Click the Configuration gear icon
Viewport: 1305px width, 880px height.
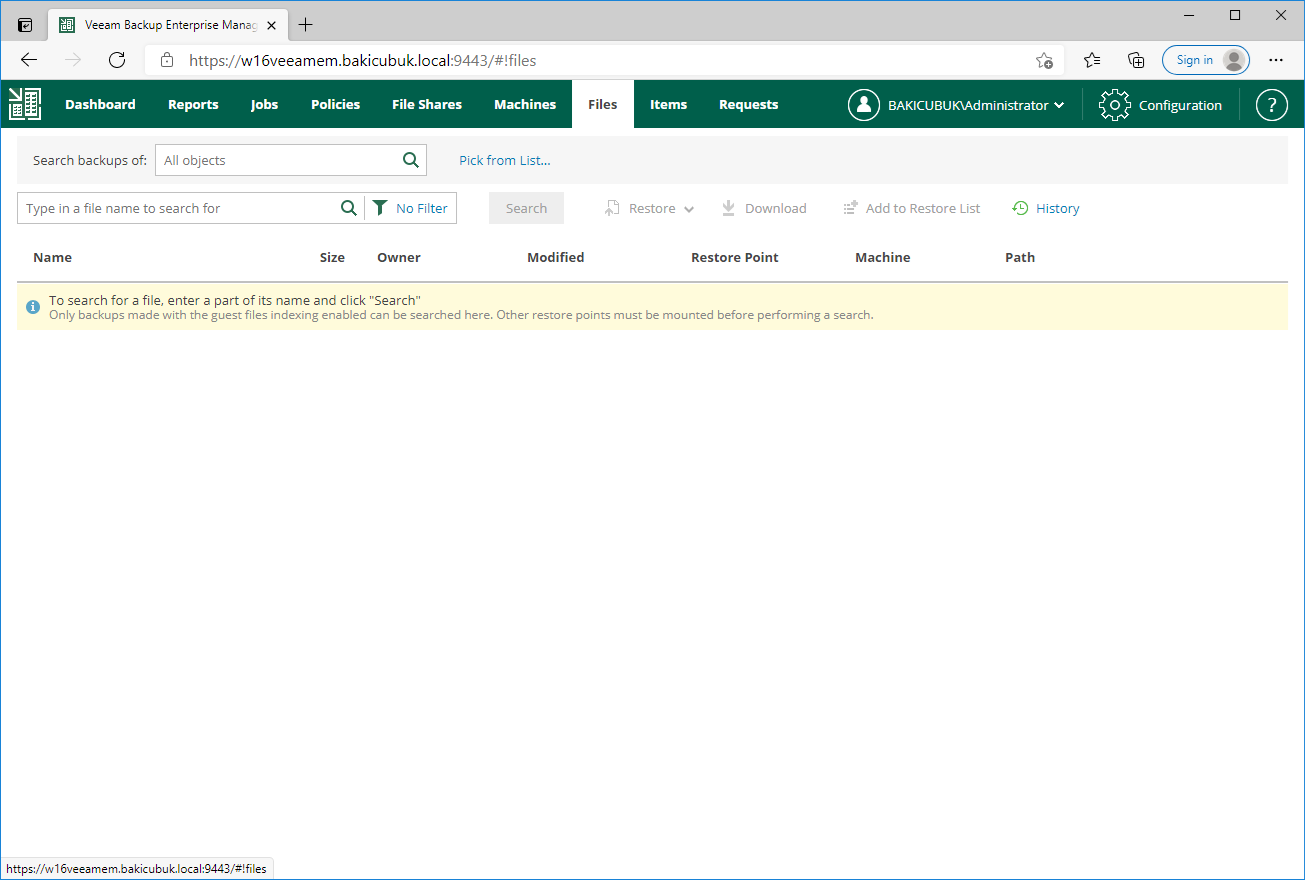click(1114, 105)
